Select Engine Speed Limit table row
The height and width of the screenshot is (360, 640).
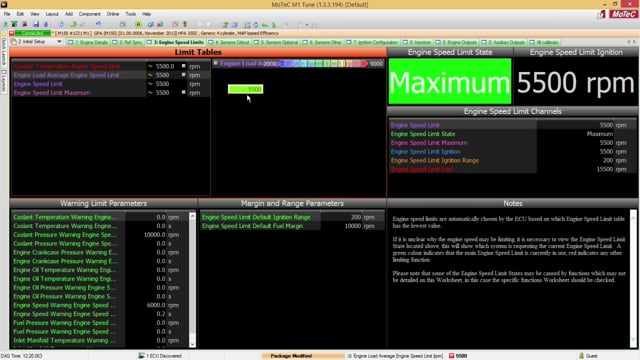point(110,84)
